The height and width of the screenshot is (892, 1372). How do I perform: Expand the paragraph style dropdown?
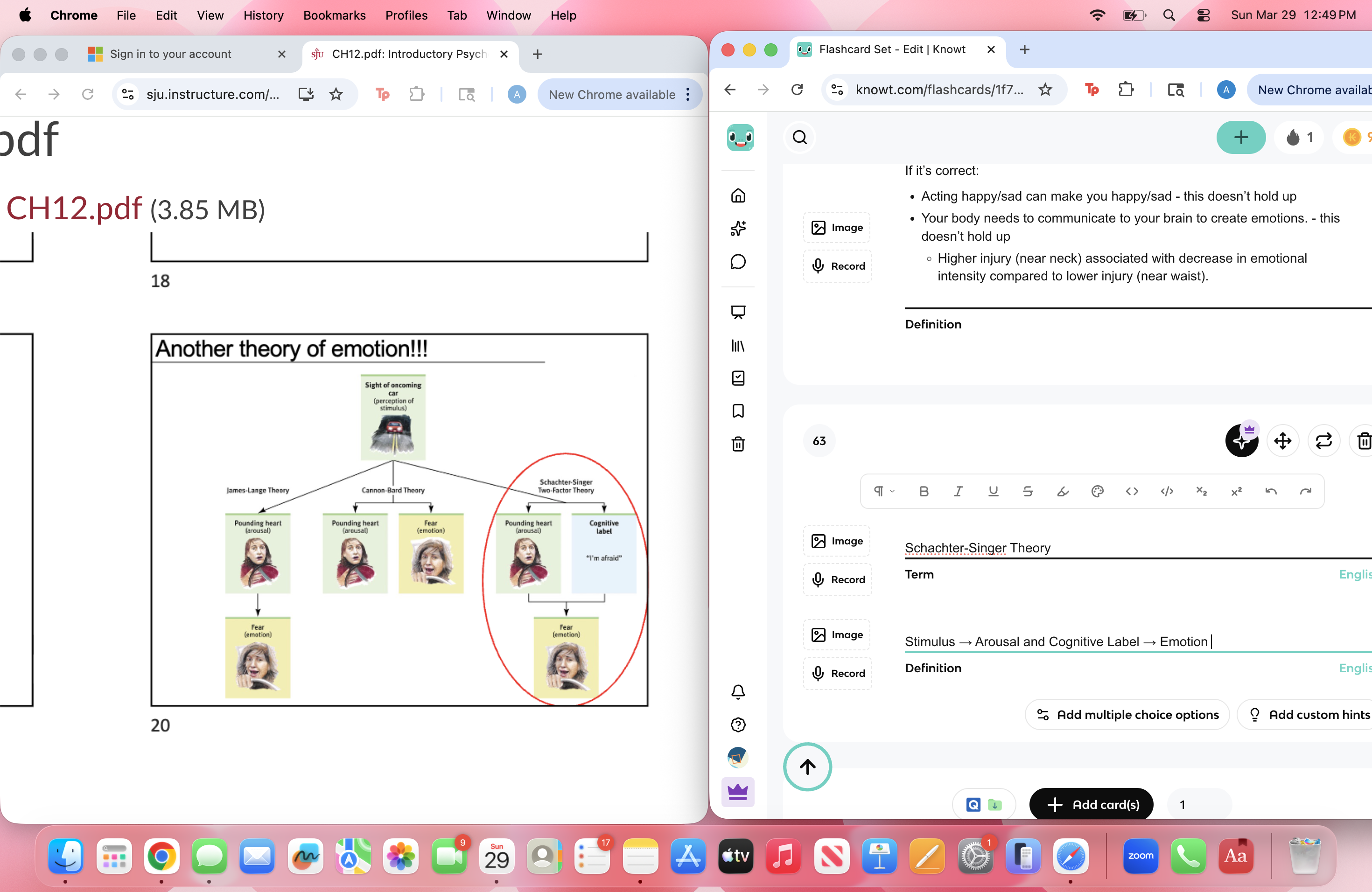[x=883, y=491]
